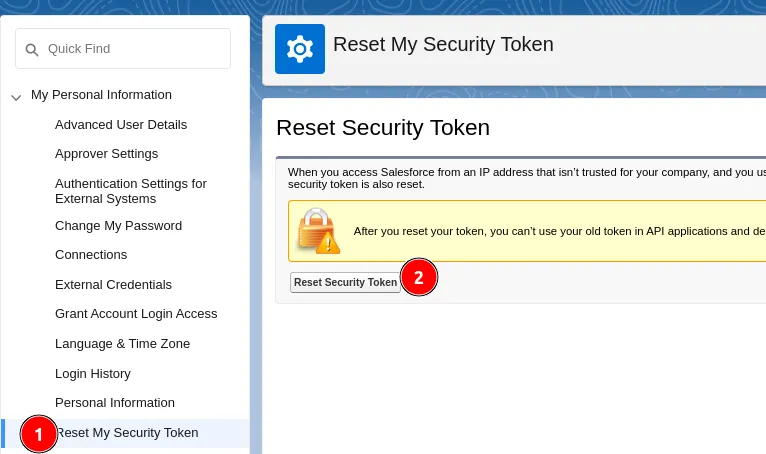
Task: View Login History
Action: [93, 373]
